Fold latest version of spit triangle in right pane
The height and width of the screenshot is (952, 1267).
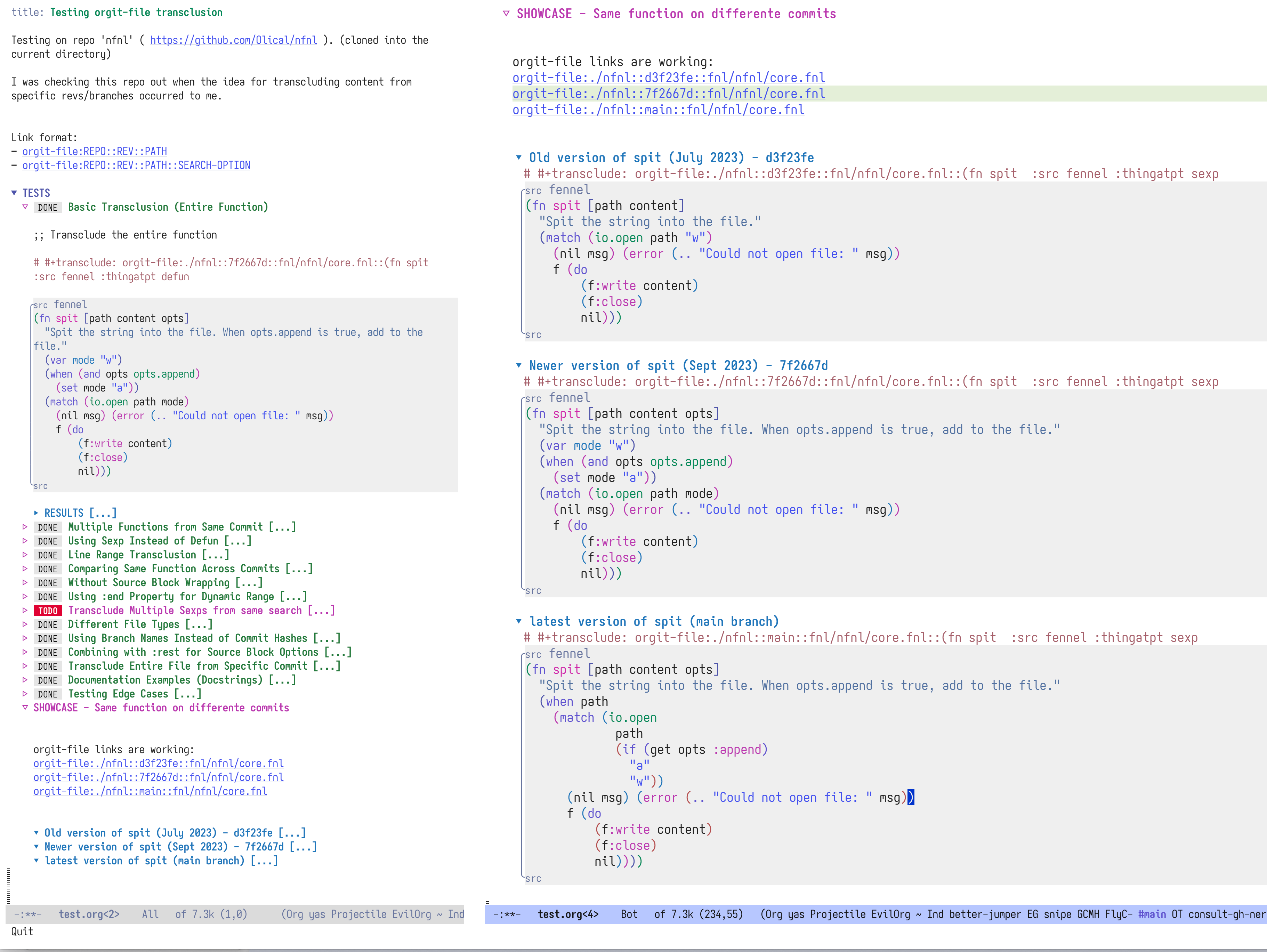(x=518, y=621)
